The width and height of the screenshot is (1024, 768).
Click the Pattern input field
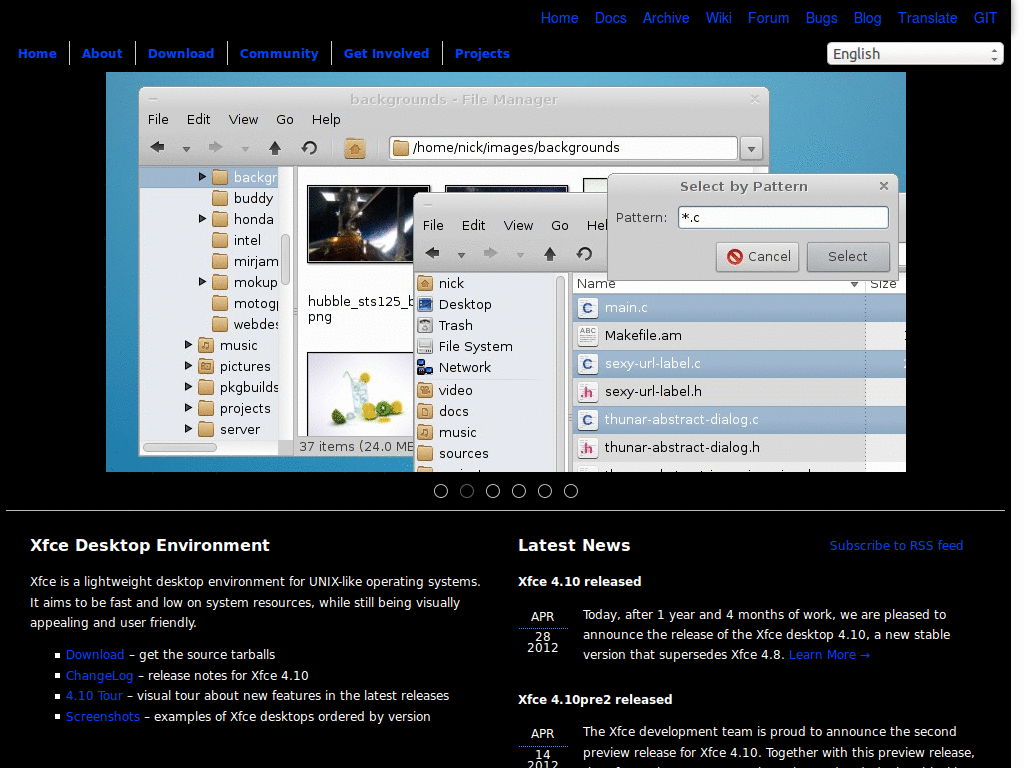point(783,217)
